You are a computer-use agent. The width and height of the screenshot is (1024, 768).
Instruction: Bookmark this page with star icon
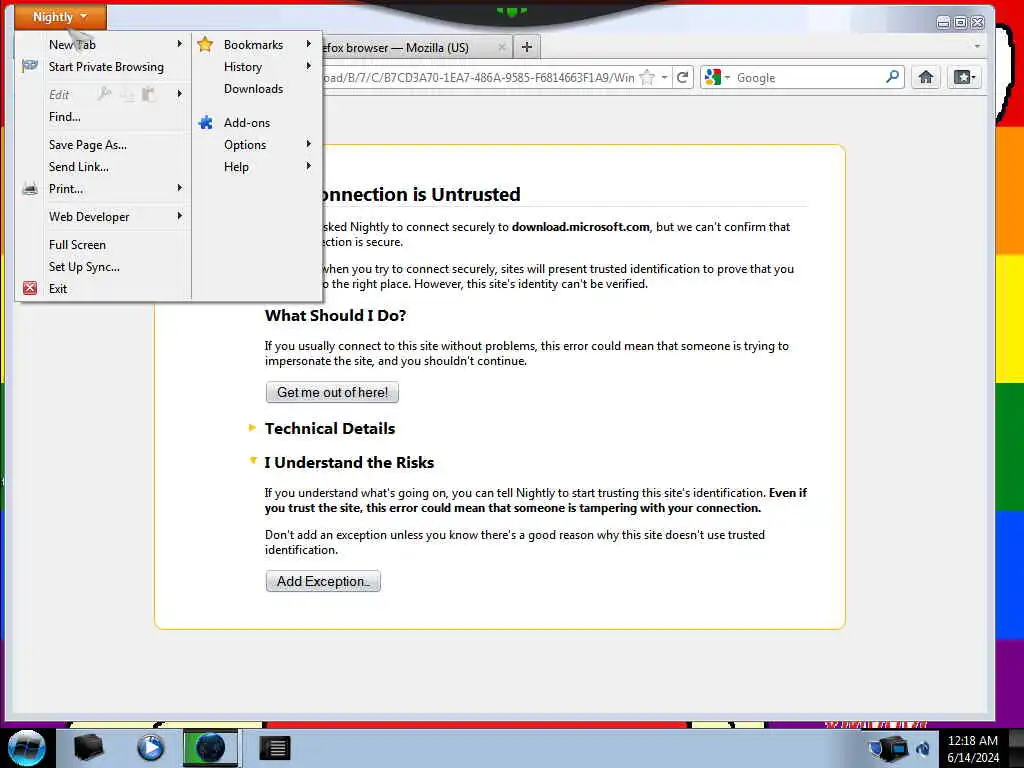pos(647,78)
